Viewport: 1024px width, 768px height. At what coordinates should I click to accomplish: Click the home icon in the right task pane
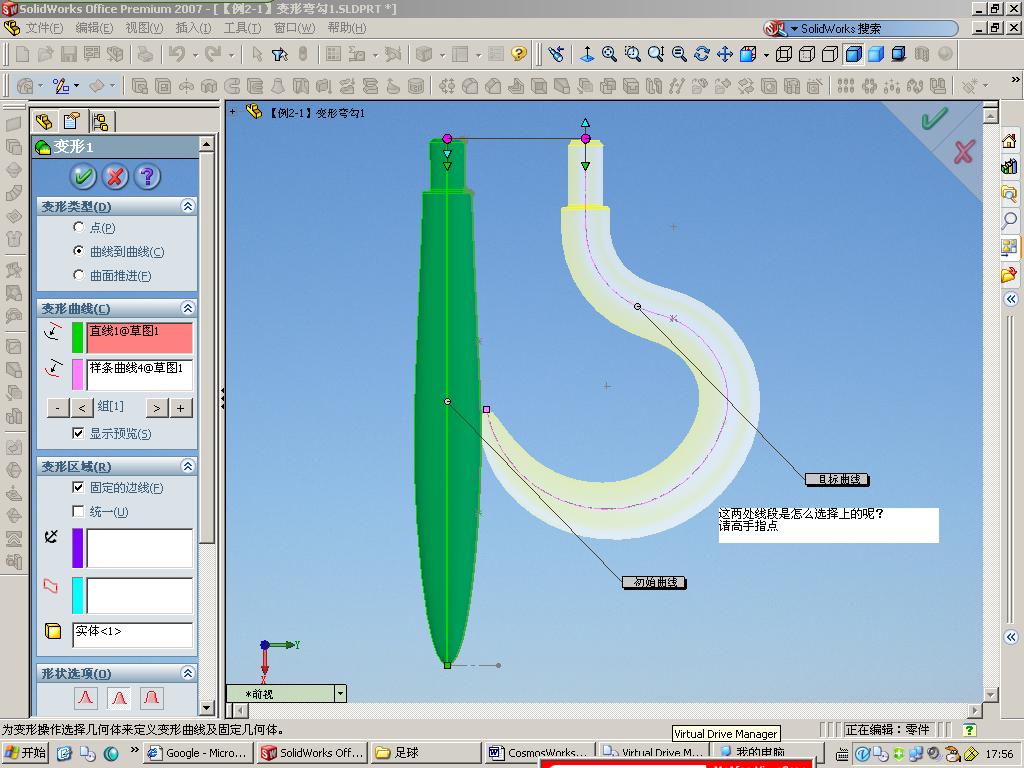click(x=1009, y=140)
